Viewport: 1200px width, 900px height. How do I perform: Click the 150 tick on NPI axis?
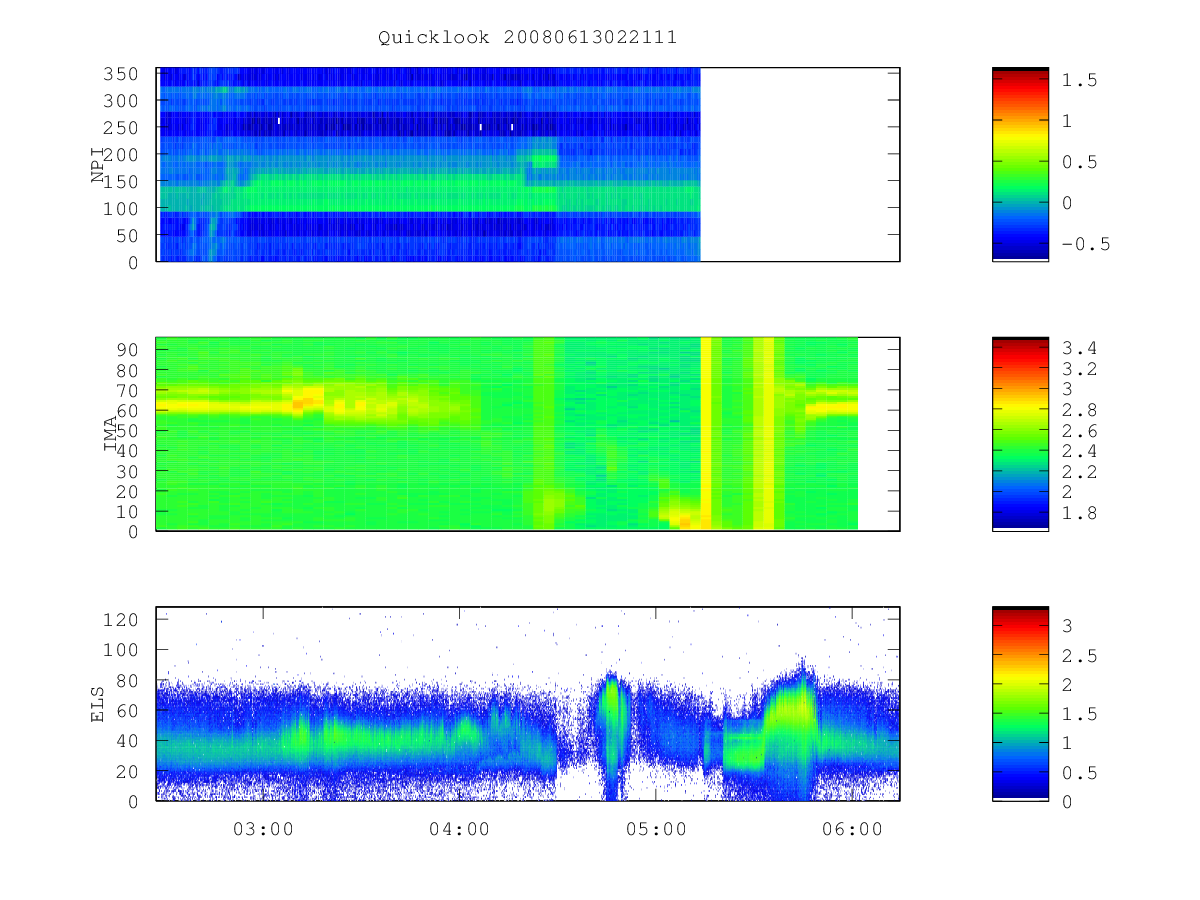122,182
